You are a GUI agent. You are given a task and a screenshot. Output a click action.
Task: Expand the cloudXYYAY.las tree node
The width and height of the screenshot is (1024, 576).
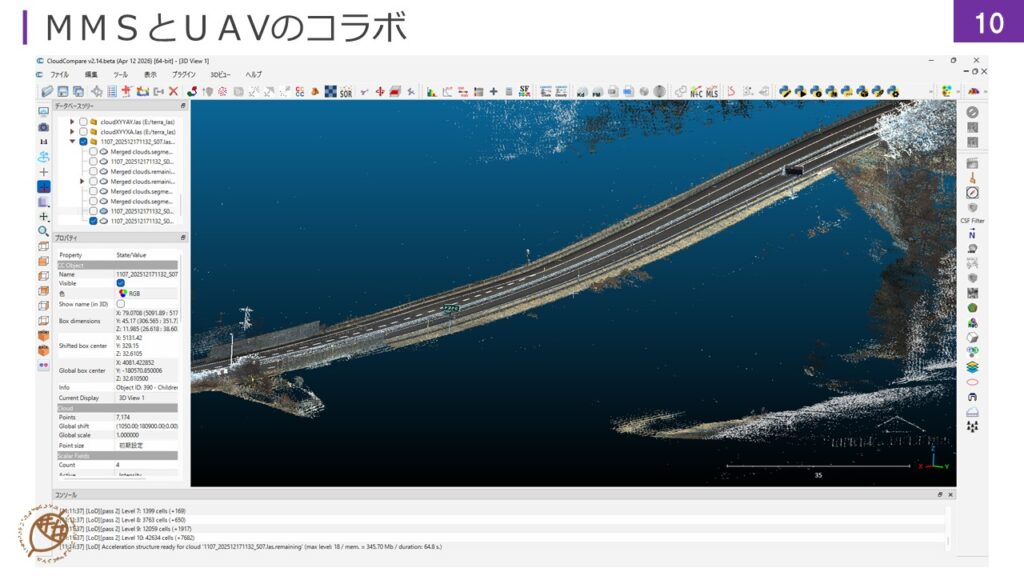click(72, 122)
